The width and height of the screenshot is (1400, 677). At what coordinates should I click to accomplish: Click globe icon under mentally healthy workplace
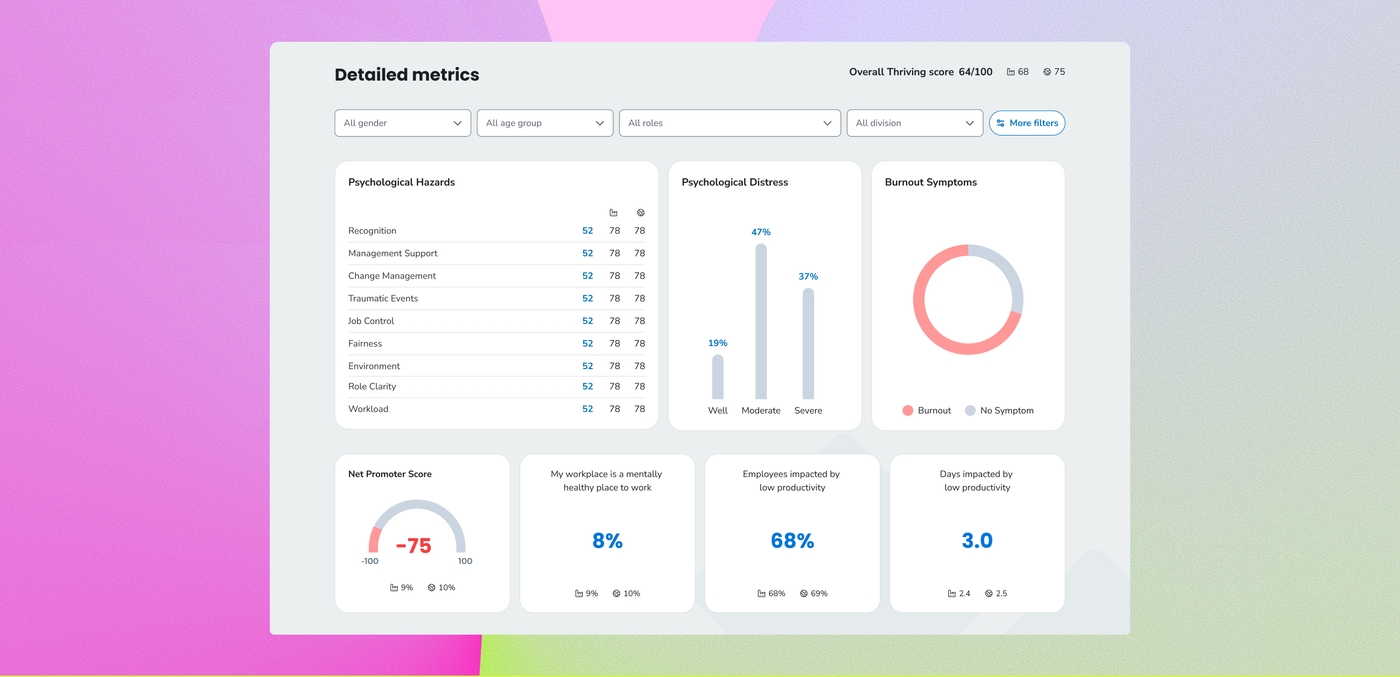[x=616, y=594]
